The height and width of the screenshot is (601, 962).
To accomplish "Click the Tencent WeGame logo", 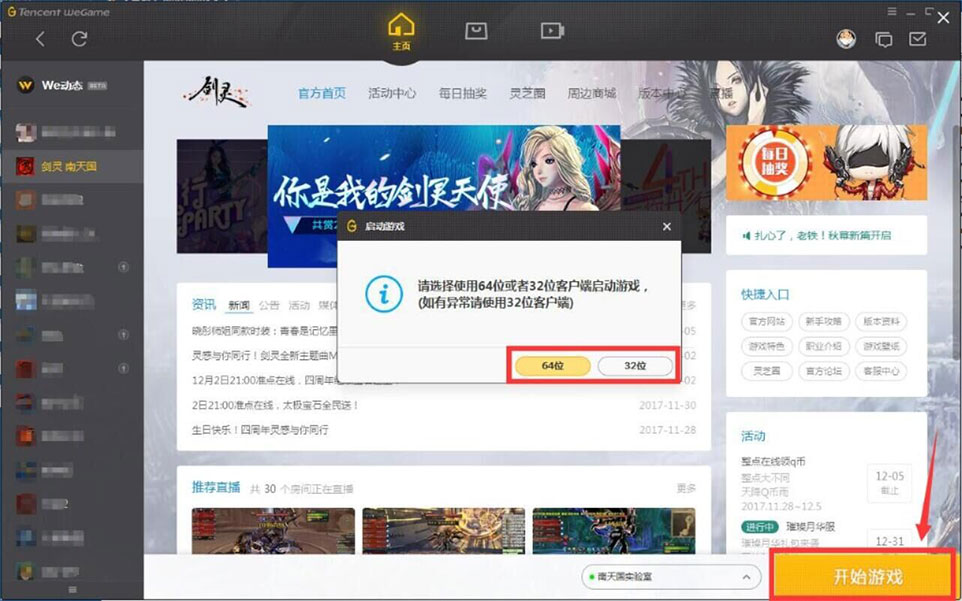I will [58, 12].
